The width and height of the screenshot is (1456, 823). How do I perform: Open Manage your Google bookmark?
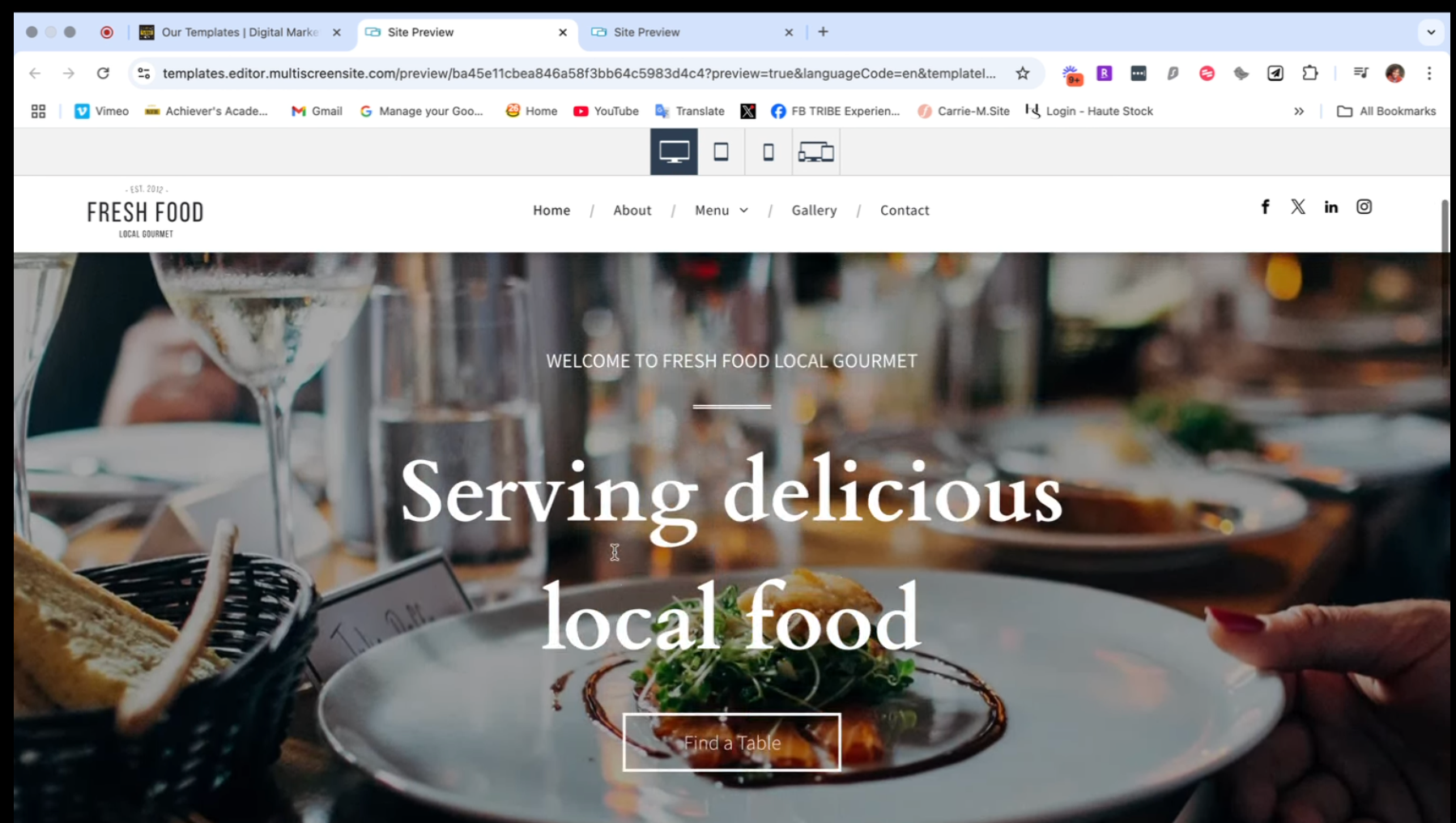tap(422, 111)
